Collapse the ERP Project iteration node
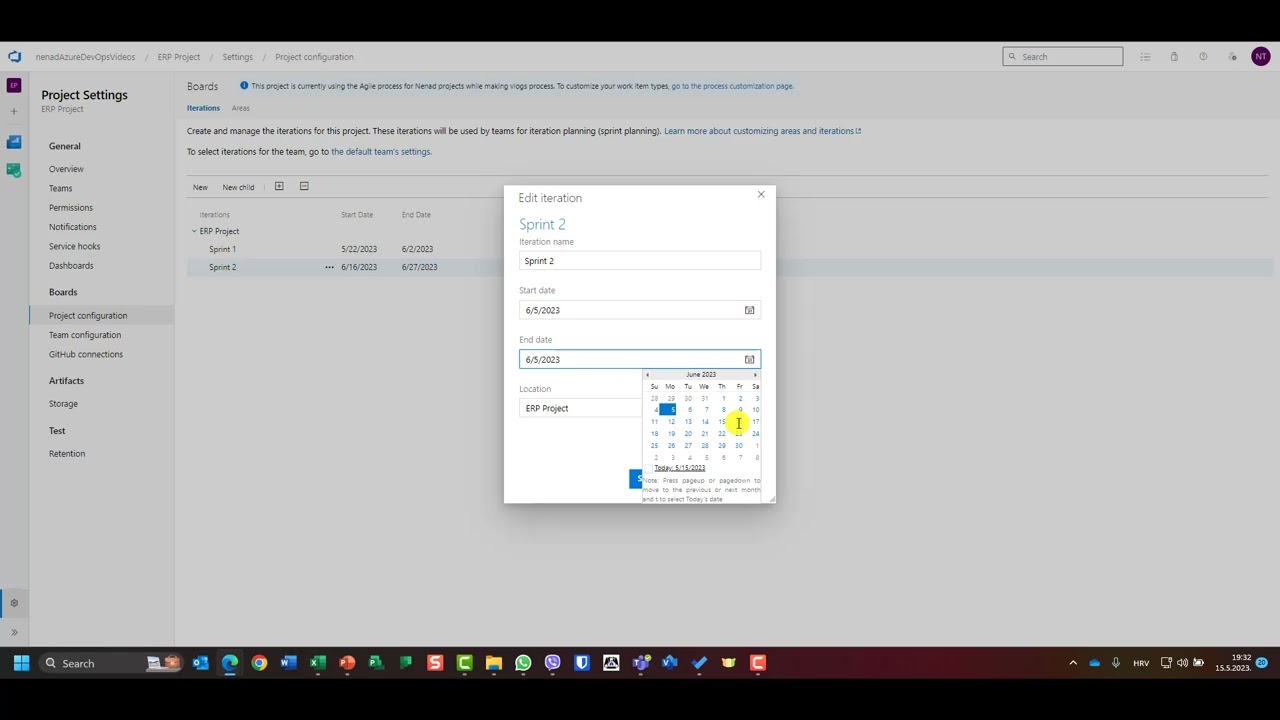The width and height of the screenshot is (1280, 720). click(x=194, y=231)
